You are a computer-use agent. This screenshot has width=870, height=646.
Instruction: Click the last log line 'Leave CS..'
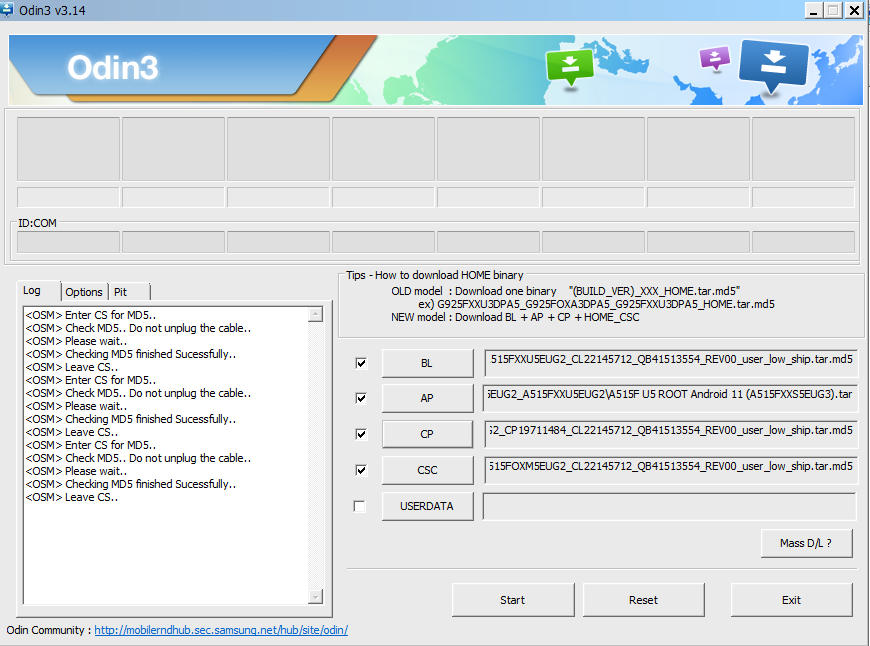click(x=72, y=497)
